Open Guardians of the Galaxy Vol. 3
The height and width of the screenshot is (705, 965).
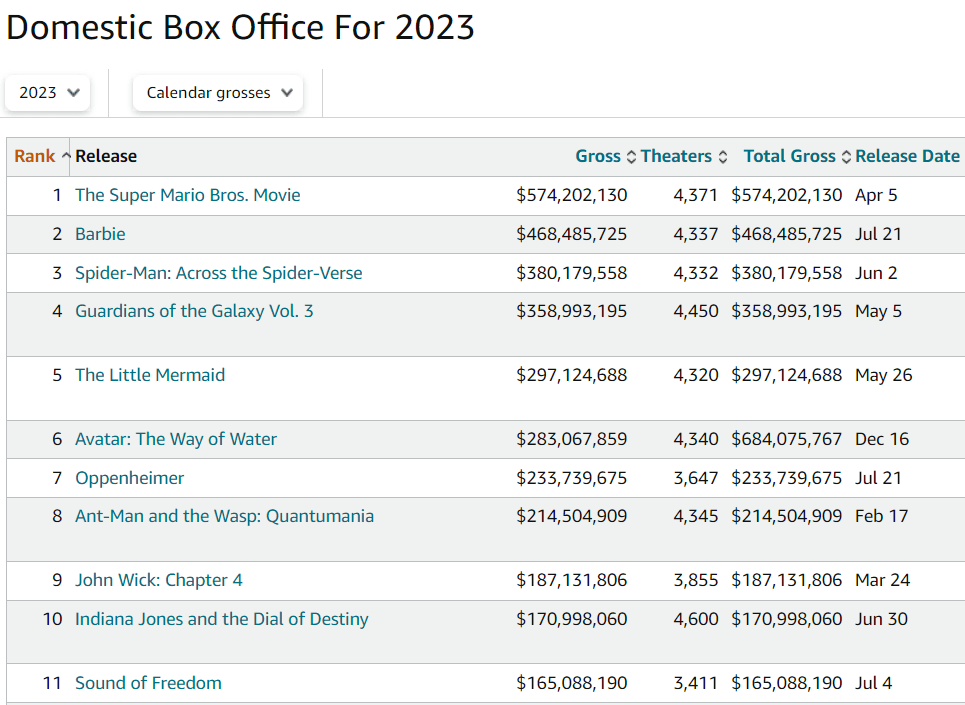(x=194, y=311)
